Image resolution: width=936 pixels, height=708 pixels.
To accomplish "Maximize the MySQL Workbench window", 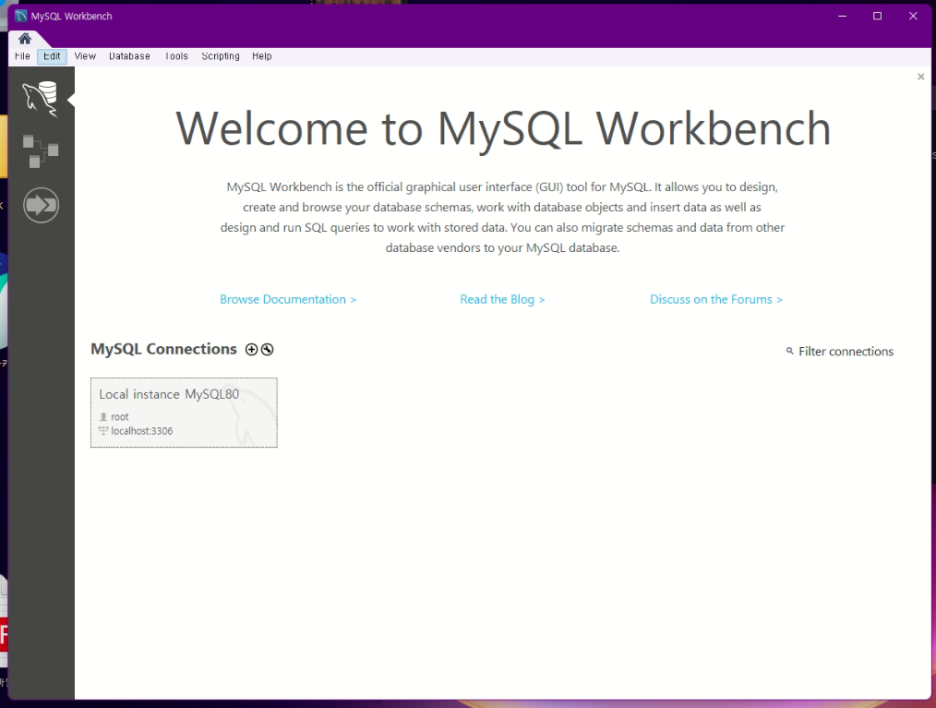I will coord(878,16).
